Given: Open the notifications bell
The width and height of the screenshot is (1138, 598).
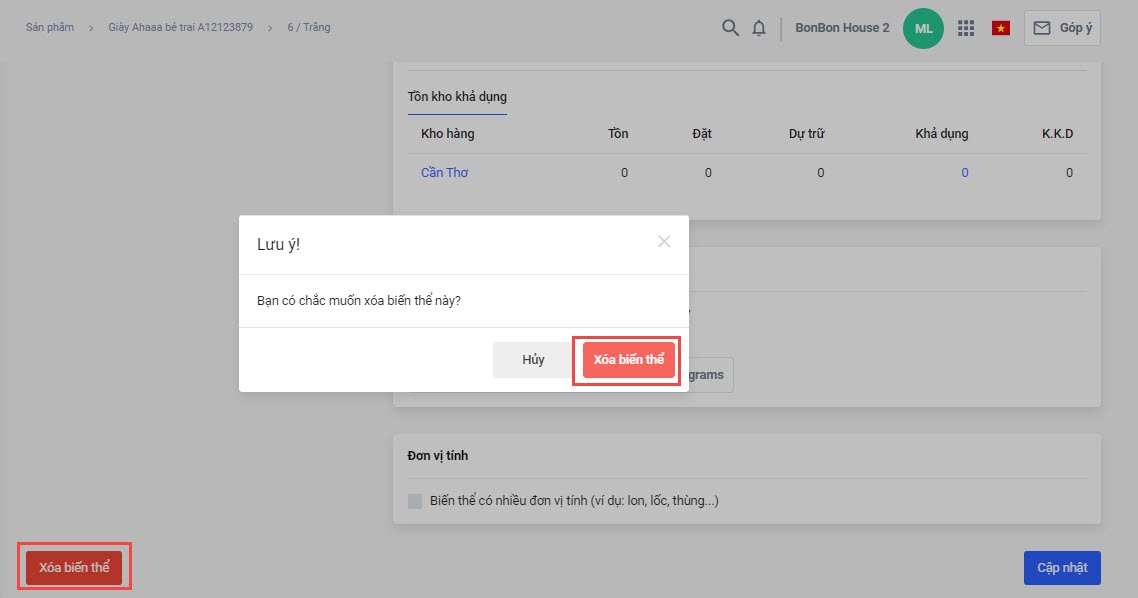Looking at the screenshot, I should pos(758,28).
